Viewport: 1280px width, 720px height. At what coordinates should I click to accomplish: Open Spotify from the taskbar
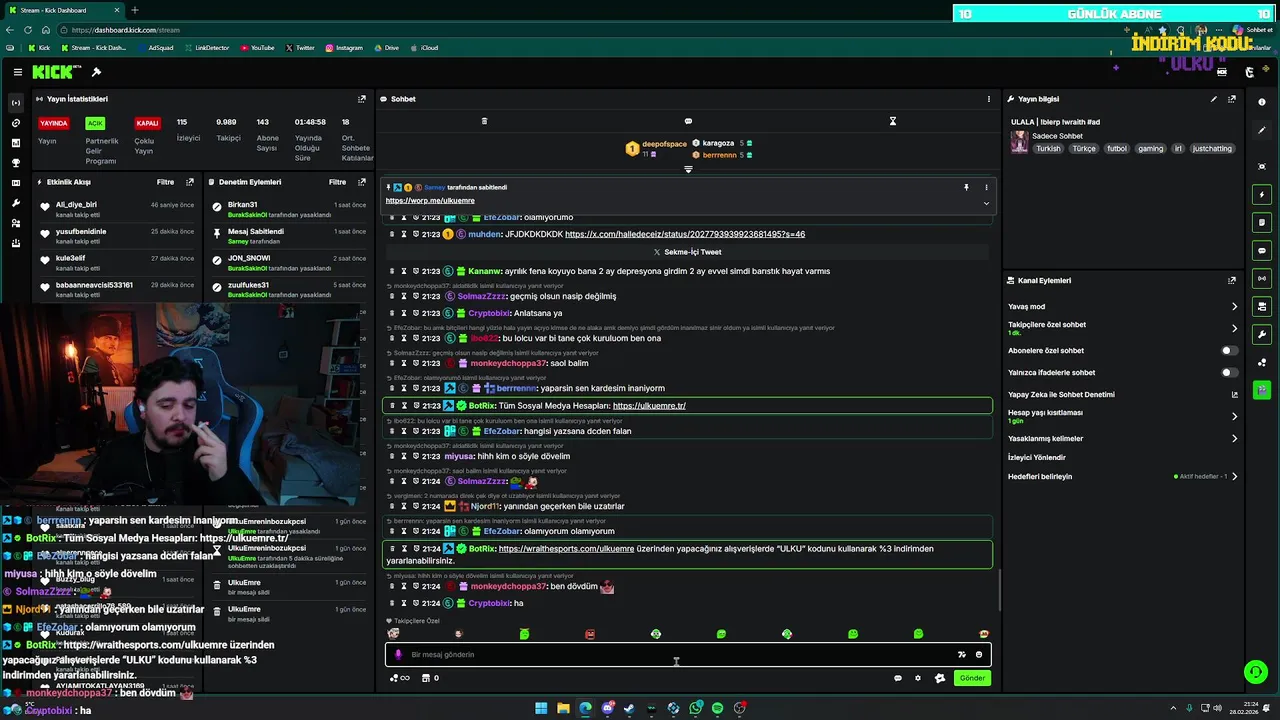(x=717, y=708)
